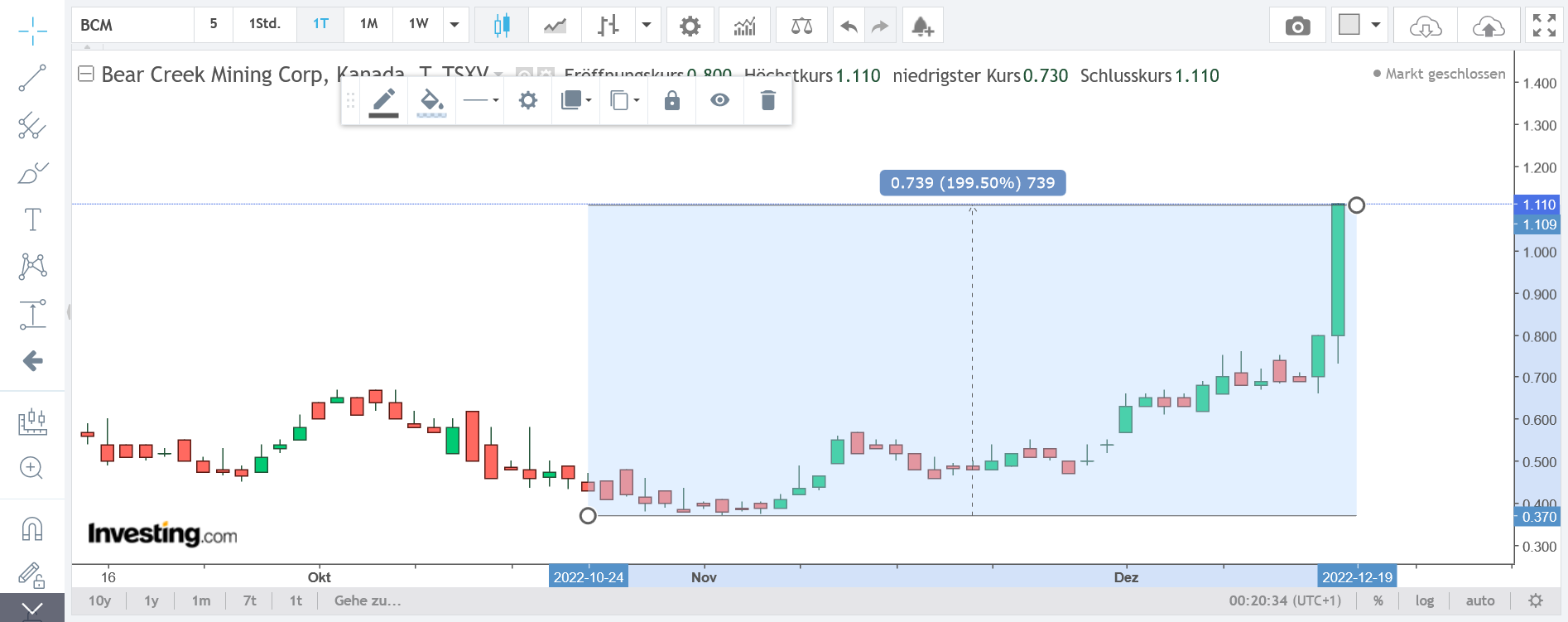Open the indicators menu
This screenshot has width=1568, height=622.
[744, 26]
